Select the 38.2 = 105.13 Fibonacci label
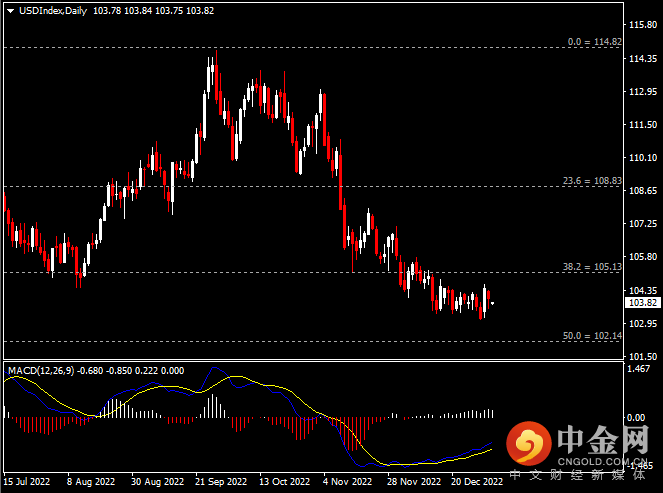Image resolution: width=663 pixels, height=493 pixels. (x=591, y=267)
